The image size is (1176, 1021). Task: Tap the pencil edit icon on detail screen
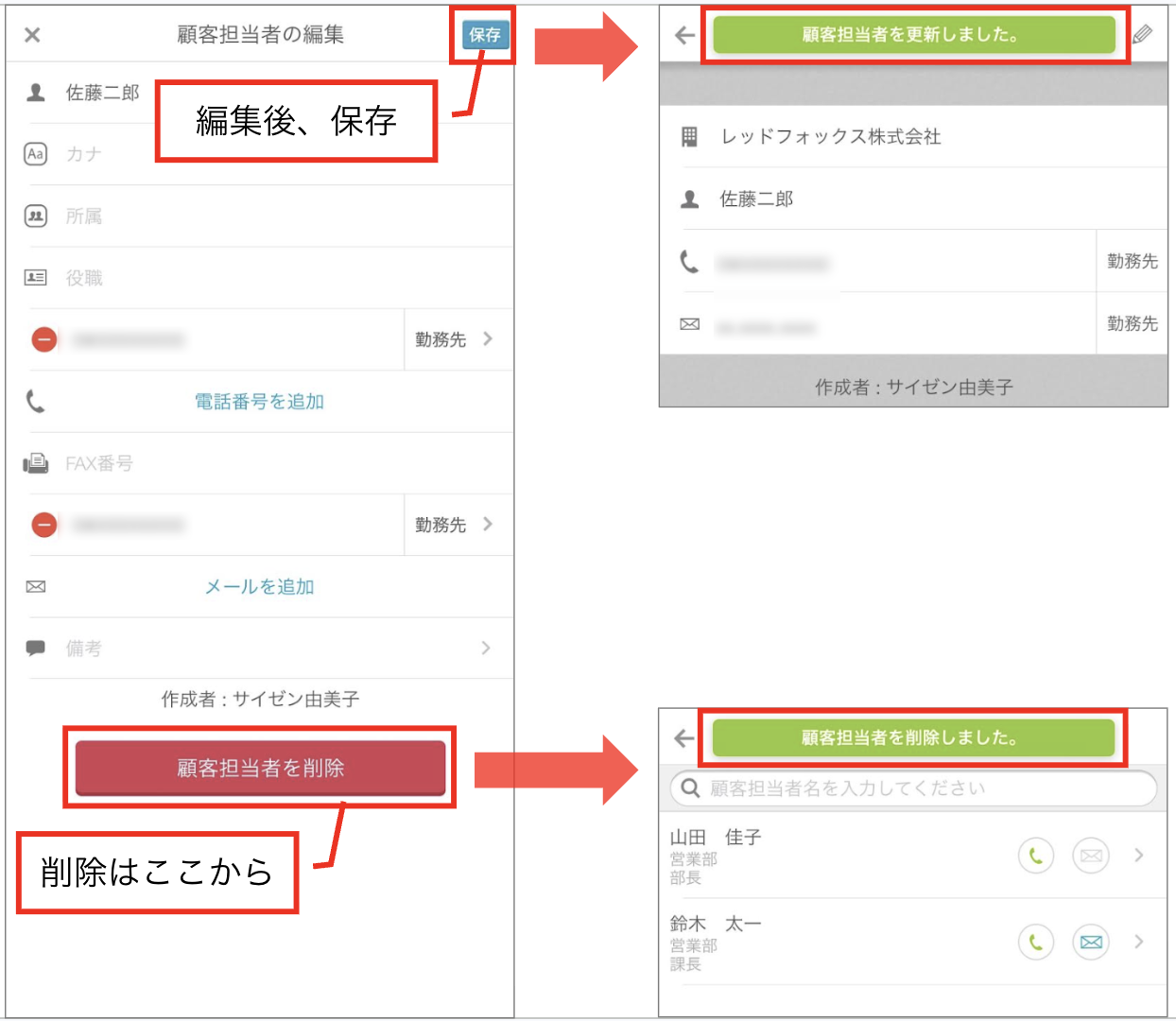pyautogui.click(x=1143, y=35)
